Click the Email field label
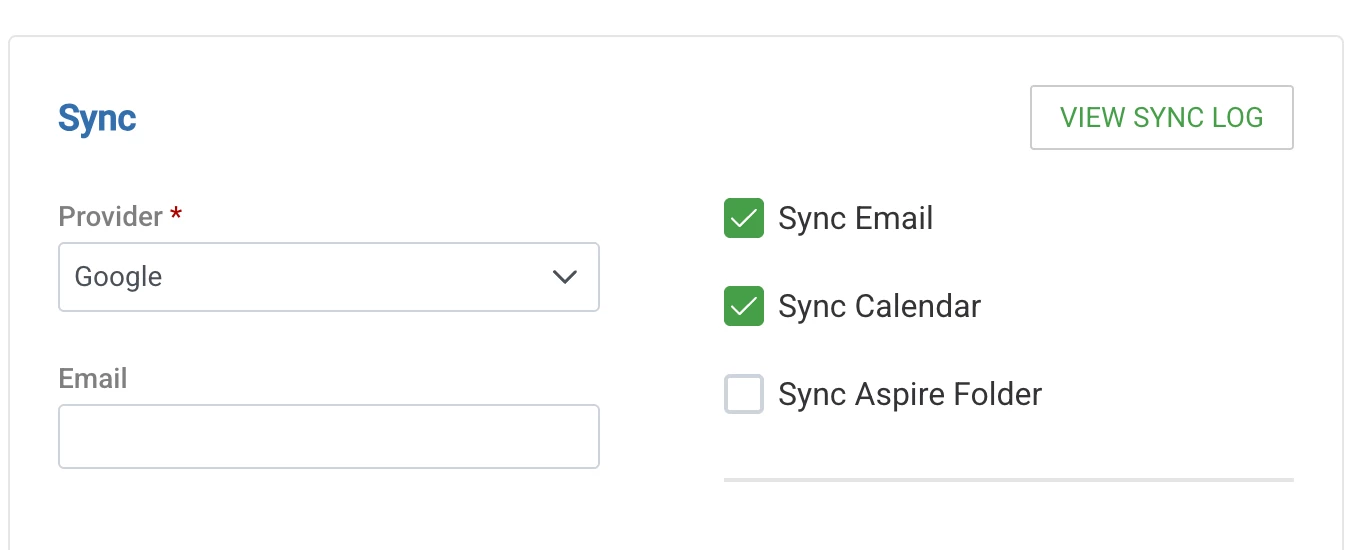 93,379
